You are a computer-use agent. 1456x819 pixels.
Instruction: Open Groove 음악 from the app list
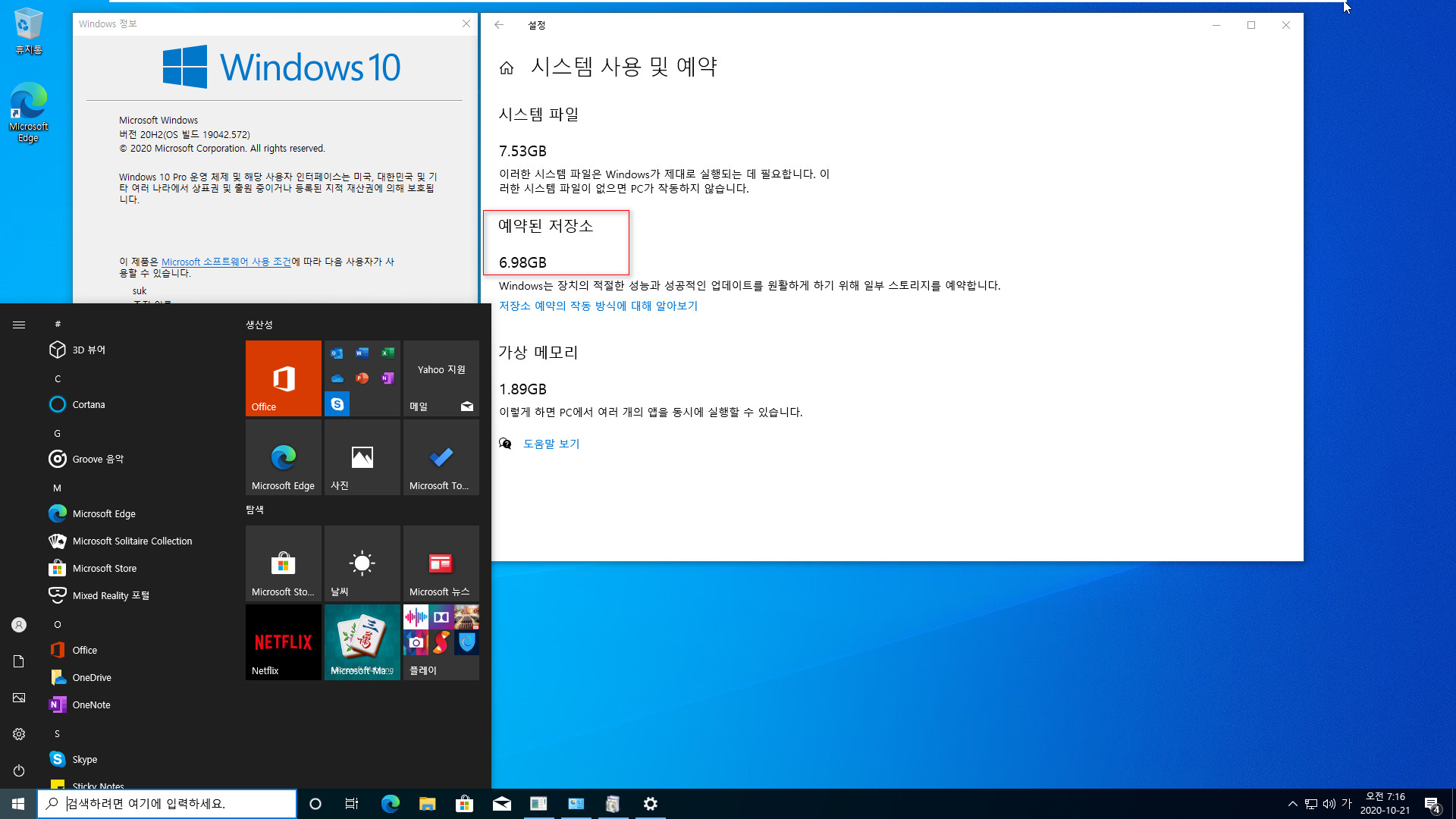coord(136,459)
